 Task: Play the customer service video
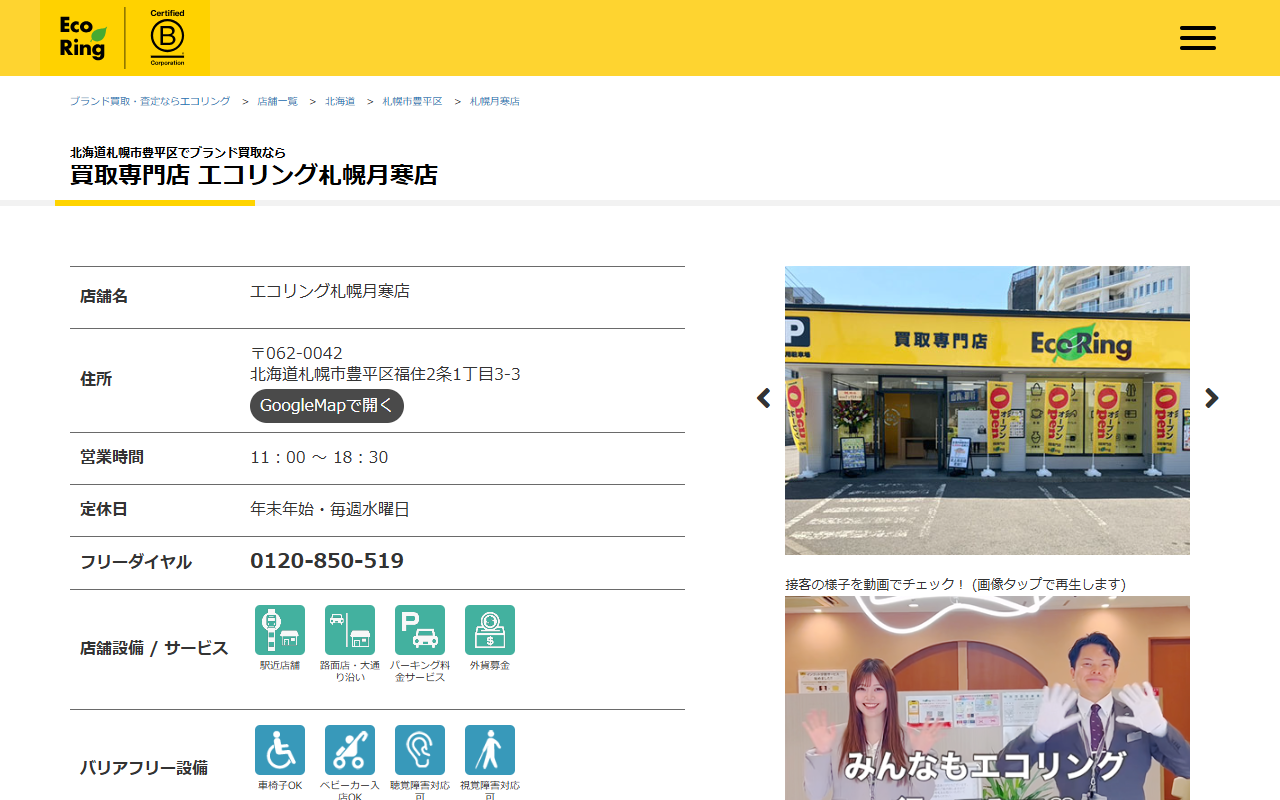(987, 698)
